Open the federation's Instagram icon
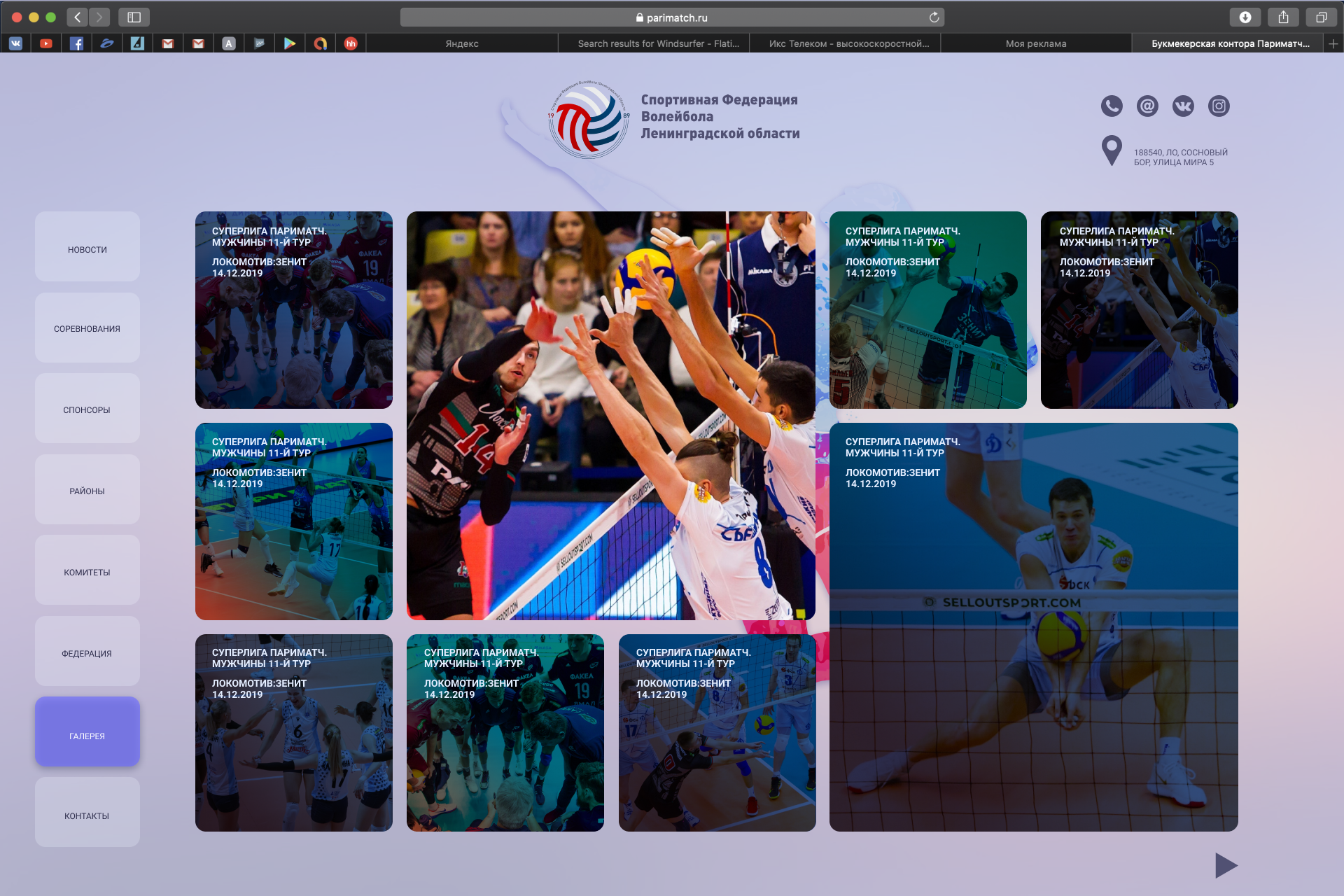1344x896 pixels. point(1219,106)
